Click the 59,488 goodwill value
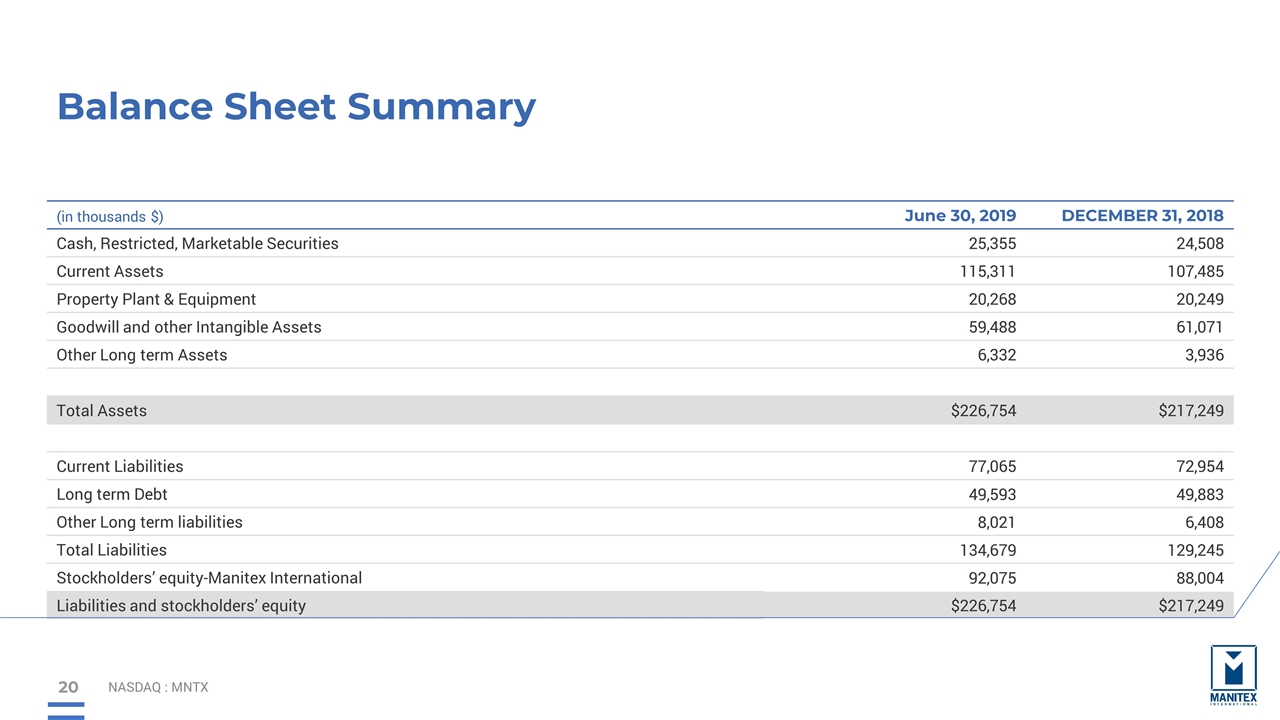This screenshot has height=720, width=1280. 992,327
